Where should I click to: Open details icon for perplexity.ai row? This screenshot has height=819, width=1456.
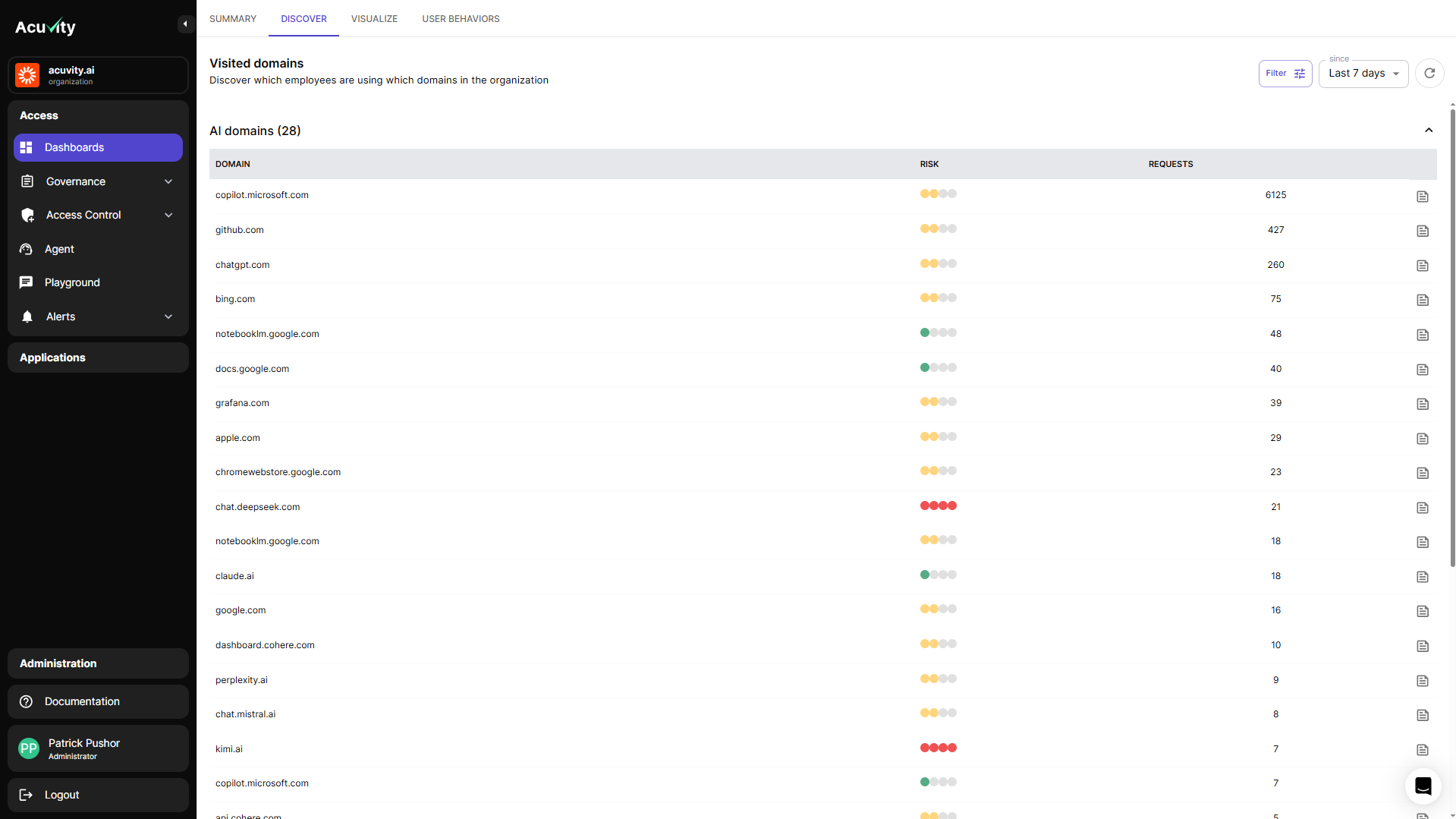coord(1423,681)
